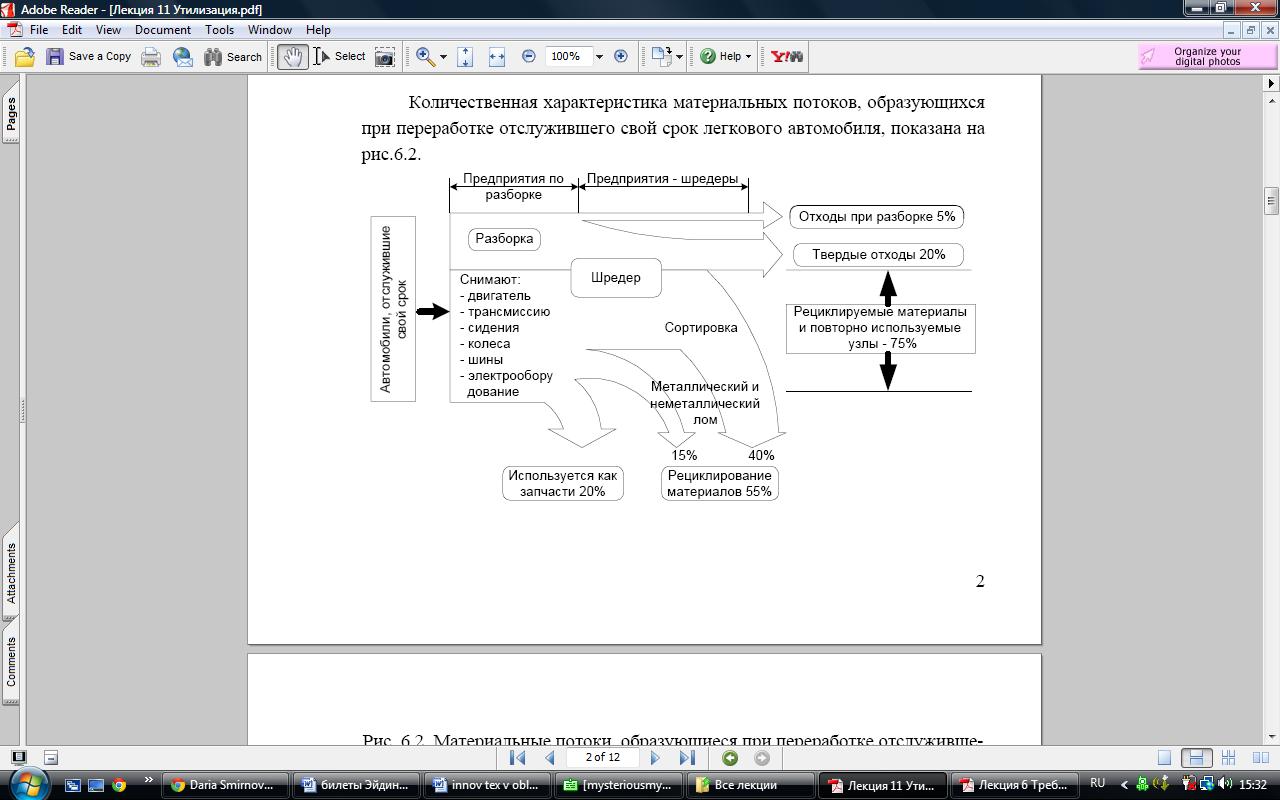Click the full screen view icon in status bar
Viewport: 1280px width, 800px height.
(19, 758)
